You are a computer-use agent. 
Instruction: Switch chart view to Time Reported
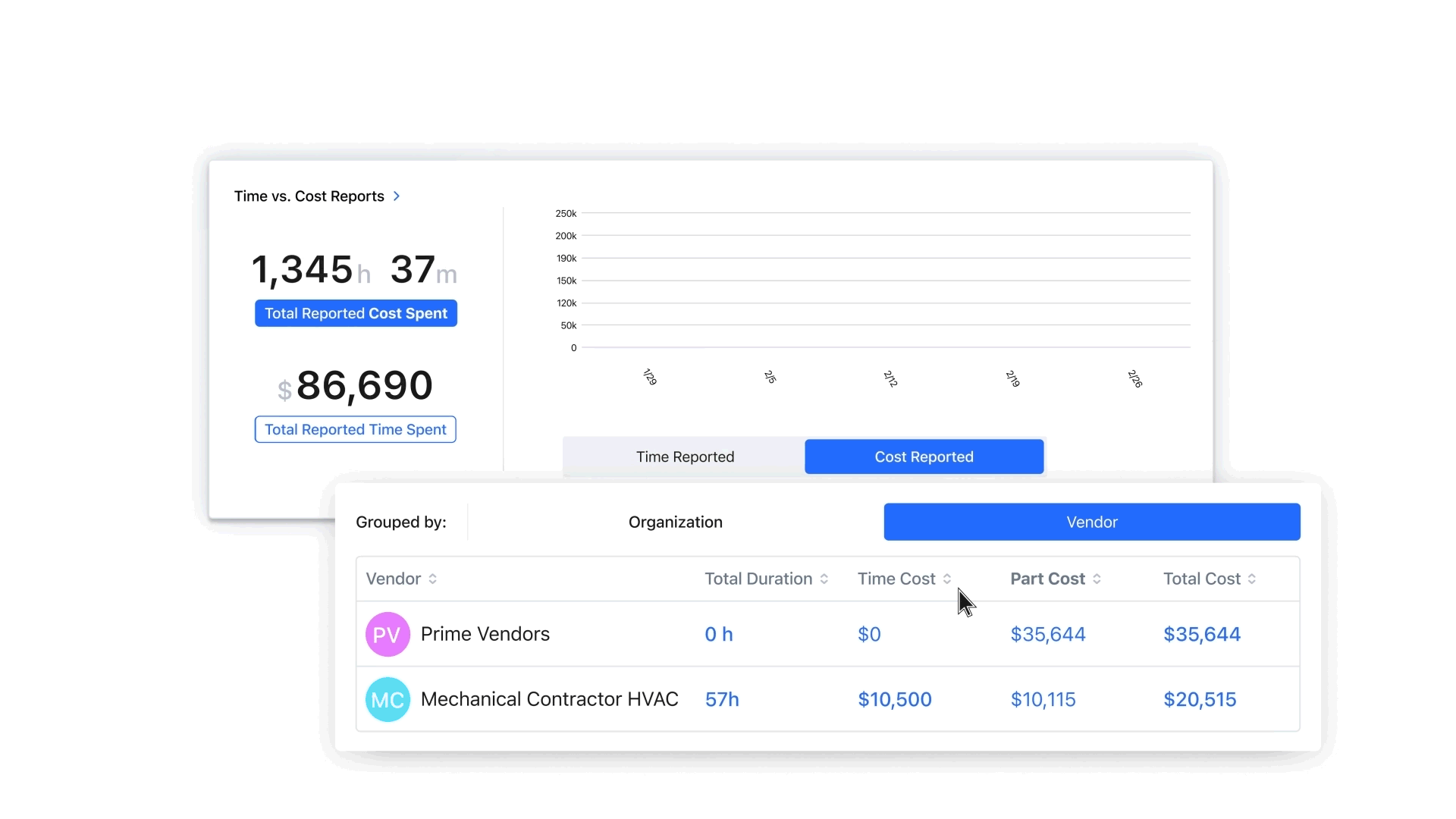[x=684, y=456]
